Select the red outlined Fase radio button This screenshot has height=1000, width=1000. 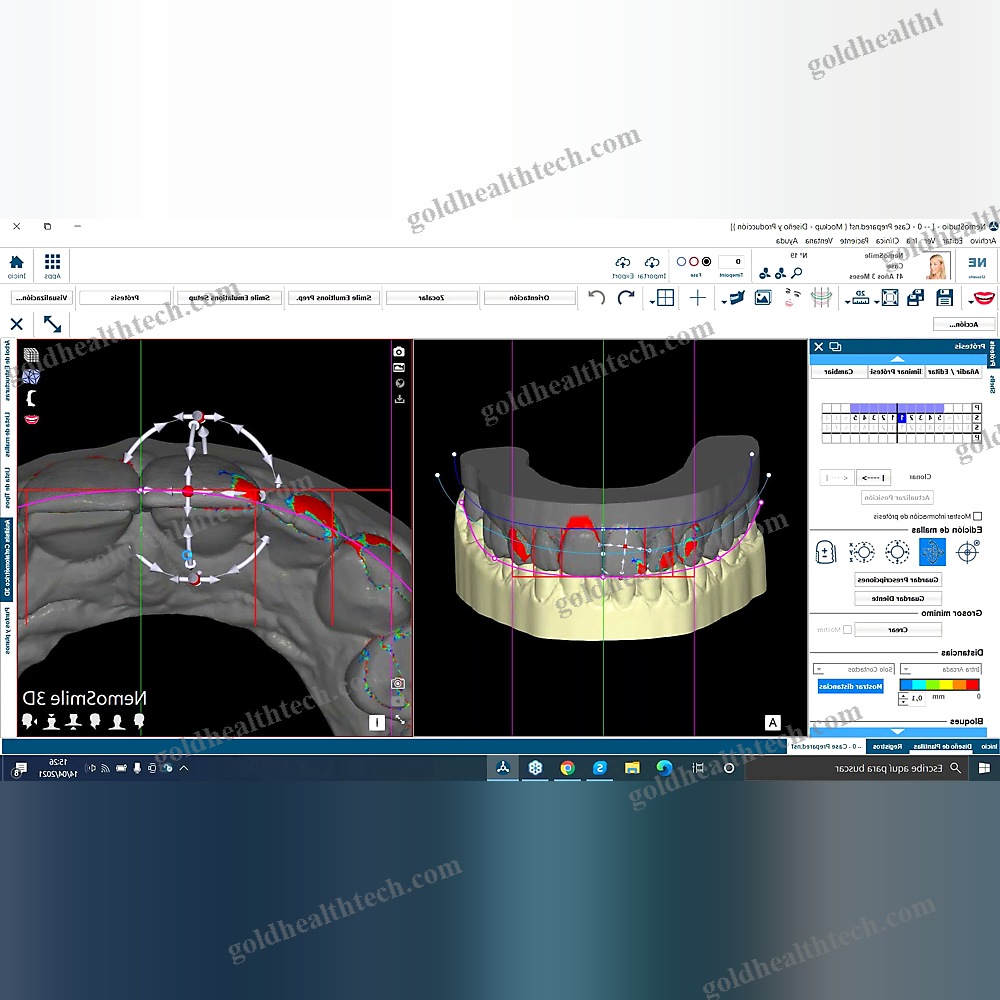point(694,261)
